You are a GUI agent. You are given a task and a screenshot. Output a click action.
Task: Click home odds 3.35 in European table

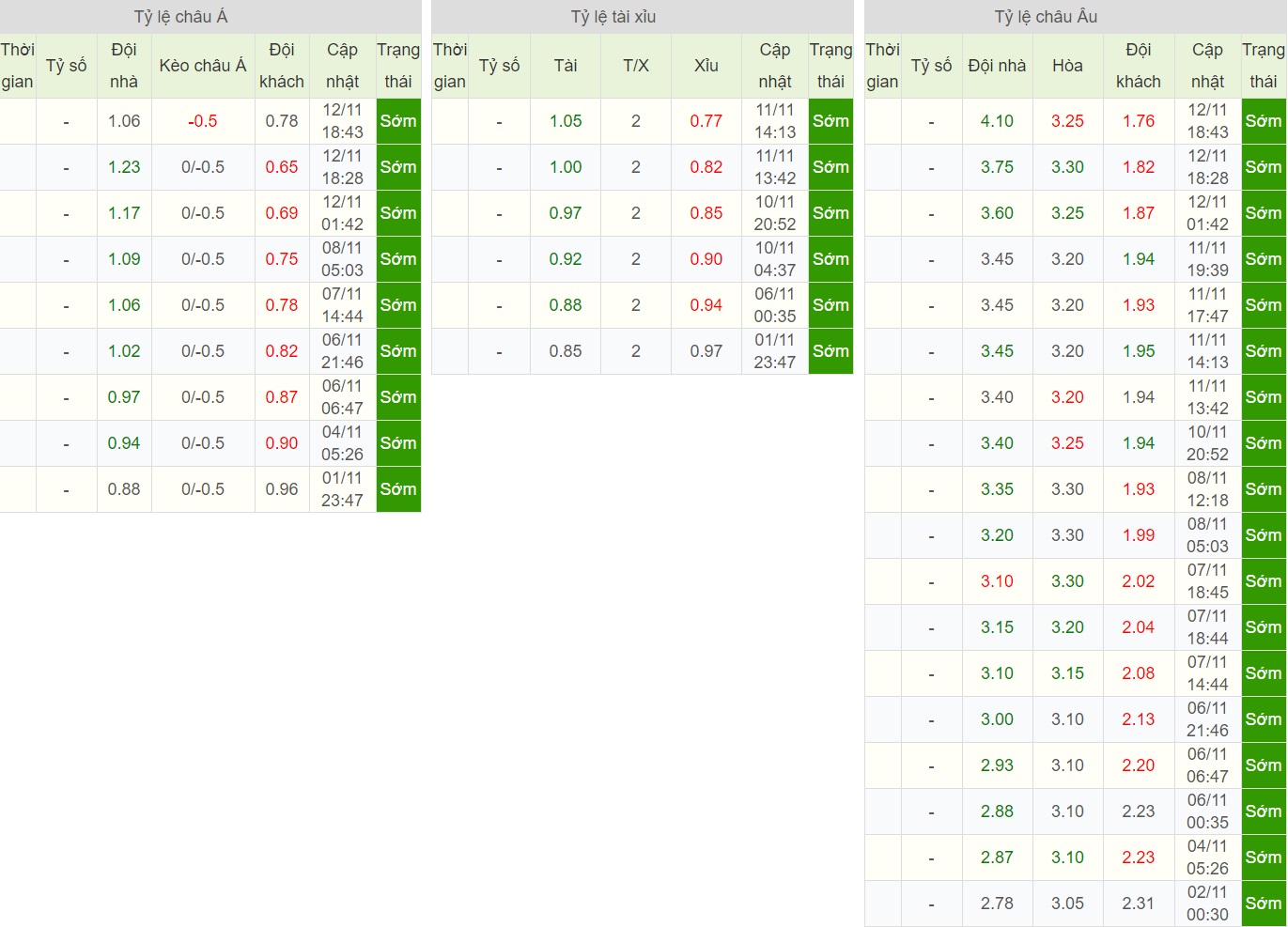tap(997, 489)
